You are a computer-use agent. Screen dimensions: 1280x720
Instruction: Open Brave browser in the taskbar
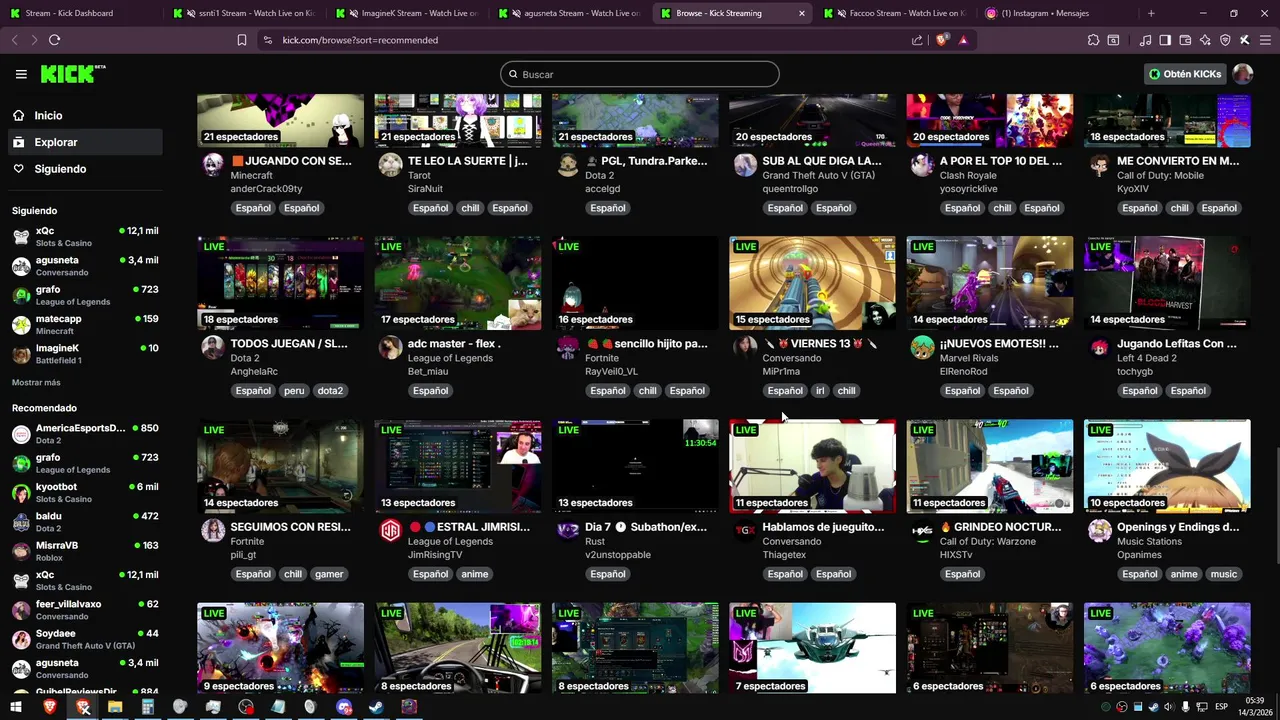pyautogui.click(x=50, y=707)
